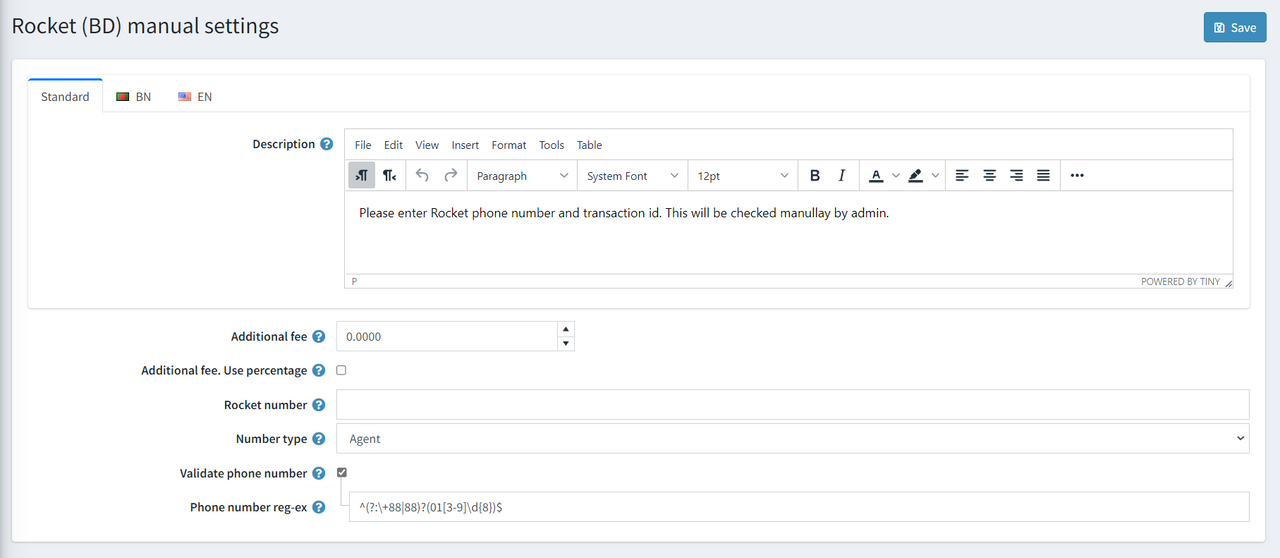Click help icon for Additional fee percentage

pos(318,370)
